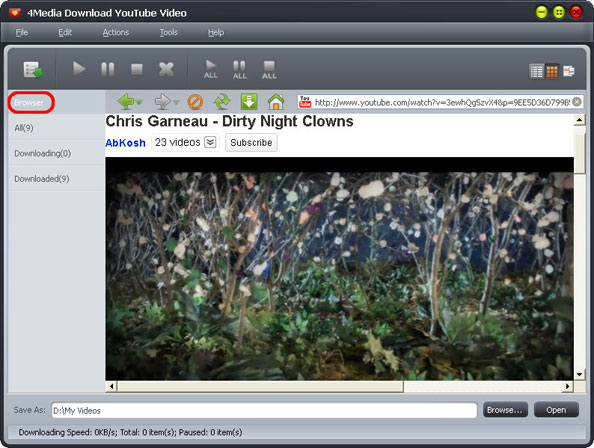Refresh the page with the green arrows
The image size is (594, 448).
(x=222, y=102)
